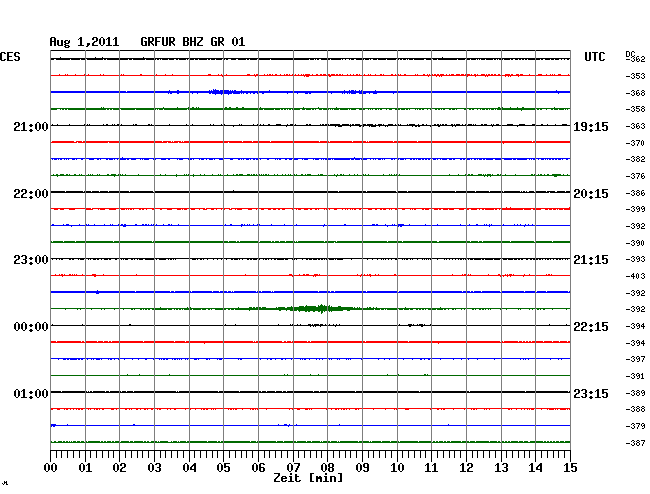
Task: Click the minute-axis tick label "05"
Action: [223, 468]
